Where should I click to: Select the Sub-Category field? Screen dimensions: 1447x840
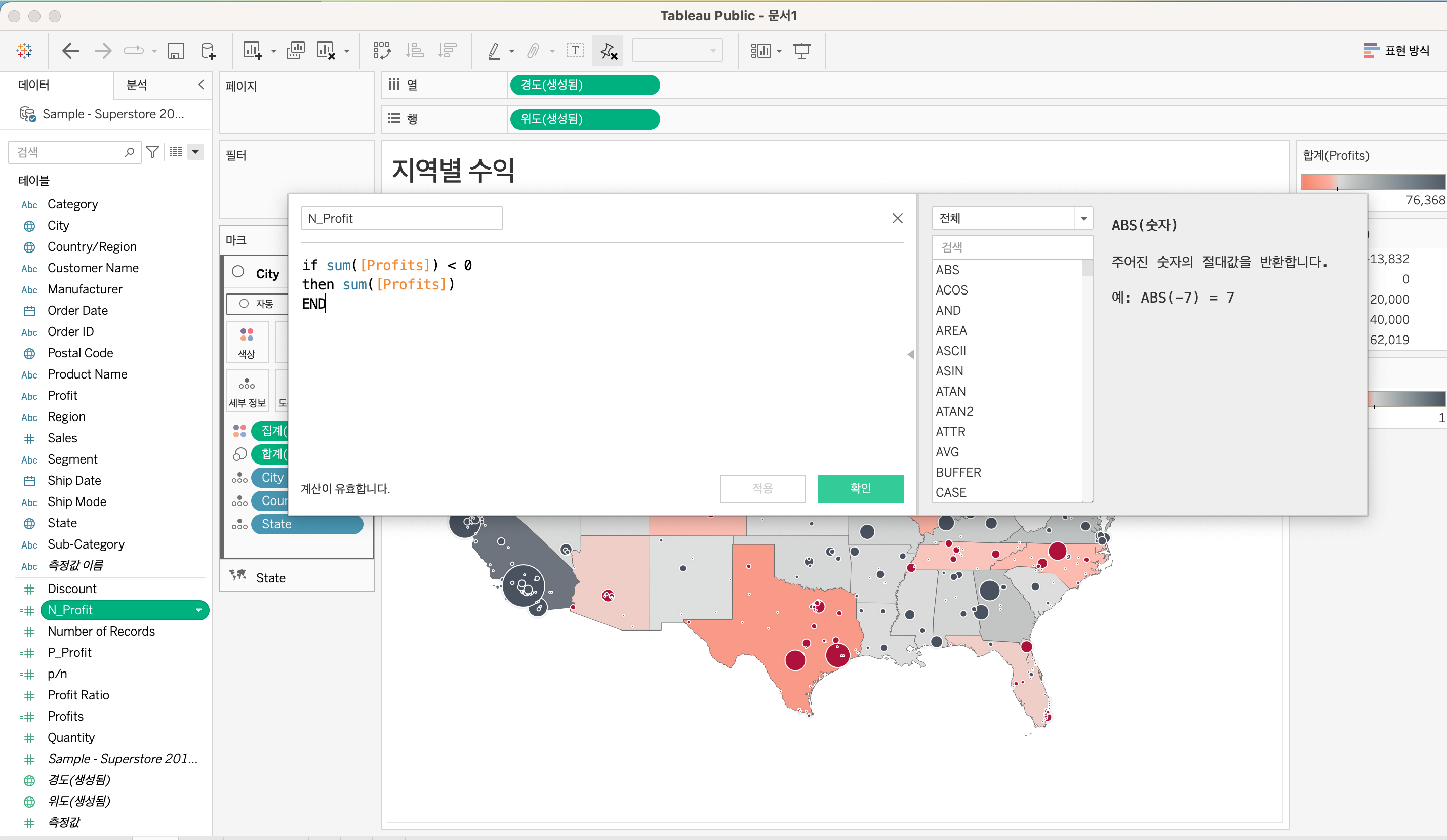pyautogui.click(x=86, y=544)
